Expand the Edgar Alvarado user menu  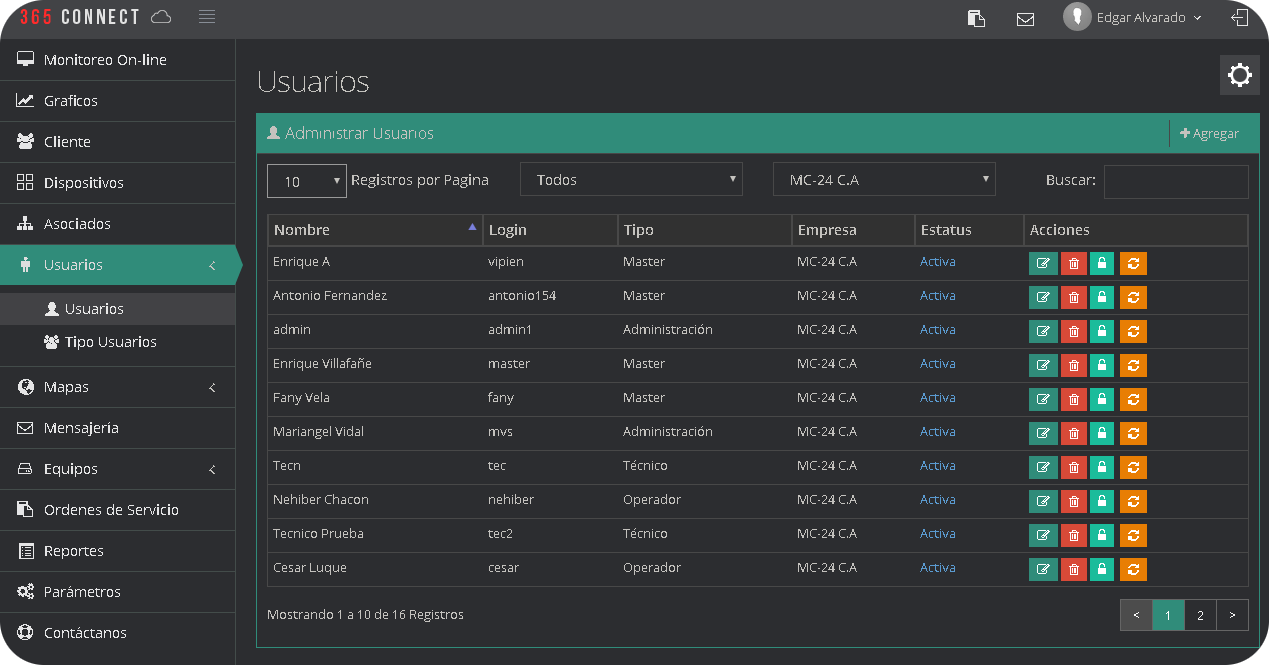1135,18
